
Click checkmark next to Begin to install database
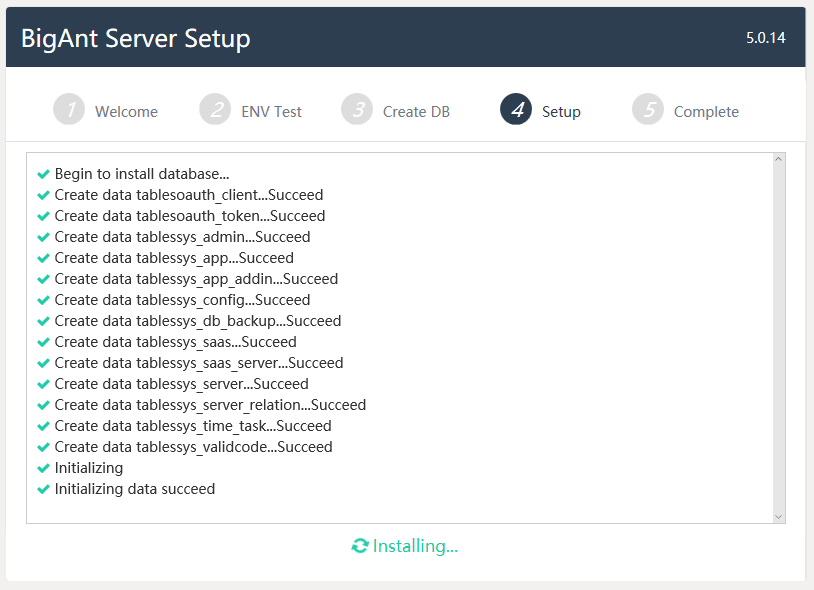point(44,174)
